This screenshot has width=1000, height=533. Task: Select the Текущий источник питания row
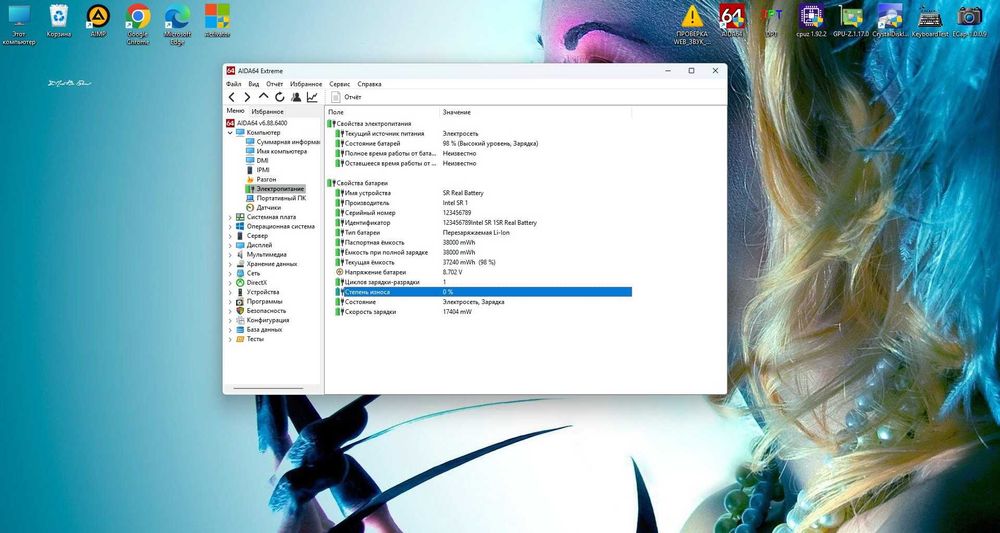(478, 134)
